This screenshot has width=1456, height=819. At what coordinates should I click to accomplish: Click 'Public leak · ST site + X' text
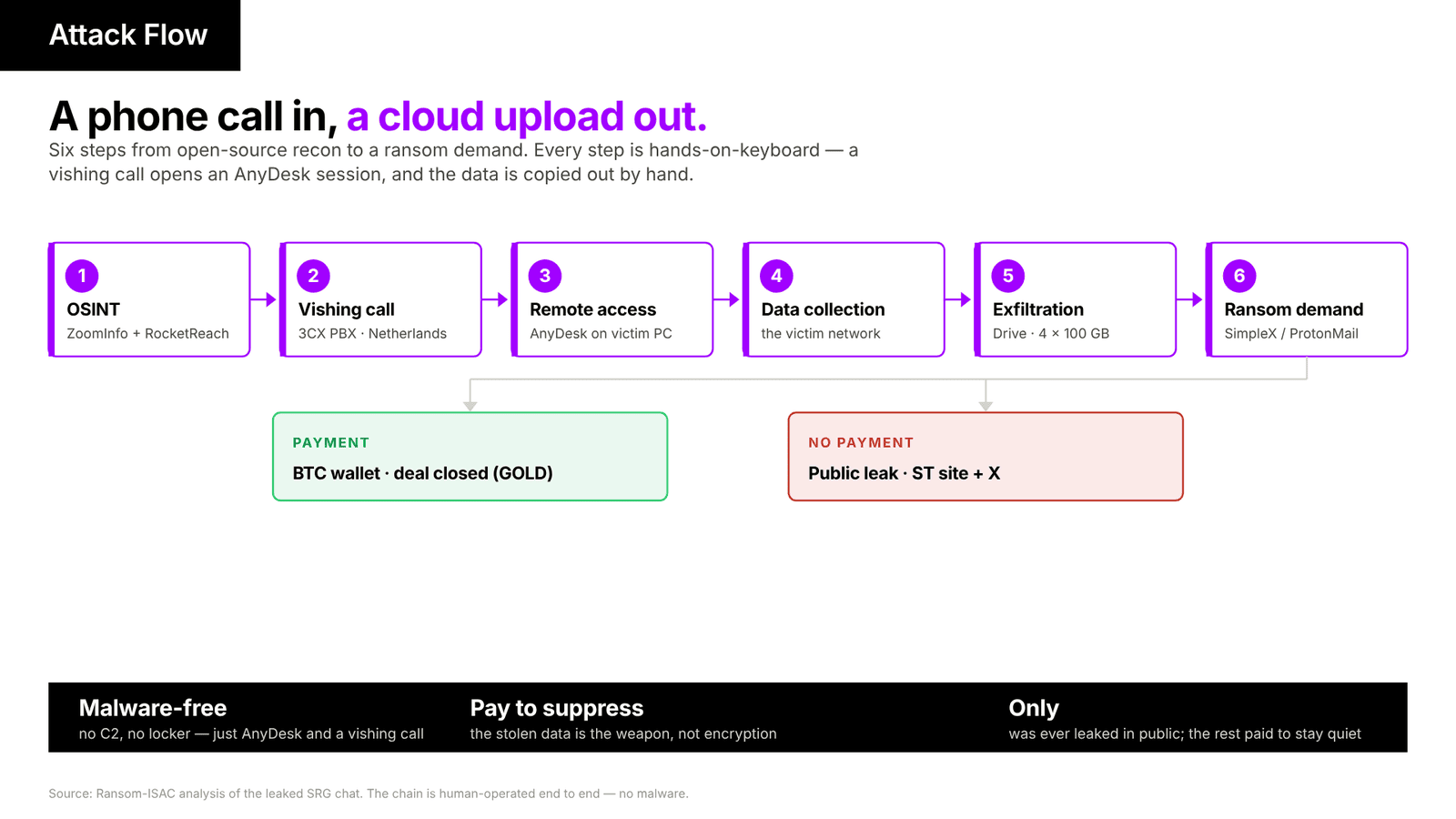point(904,473)
